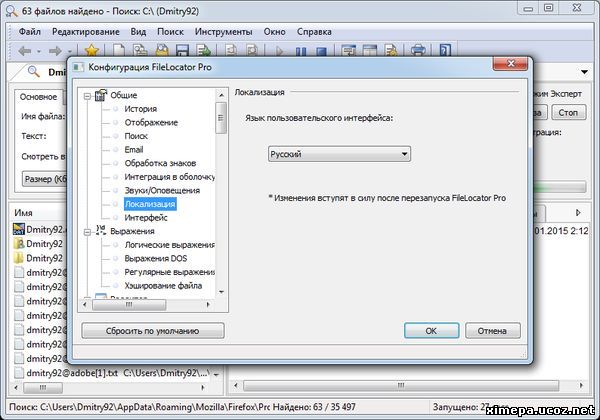600x420 pixels.
Task: Click the printer icon in toolbar
Action: pyautogui.click(x=419, y=49)
